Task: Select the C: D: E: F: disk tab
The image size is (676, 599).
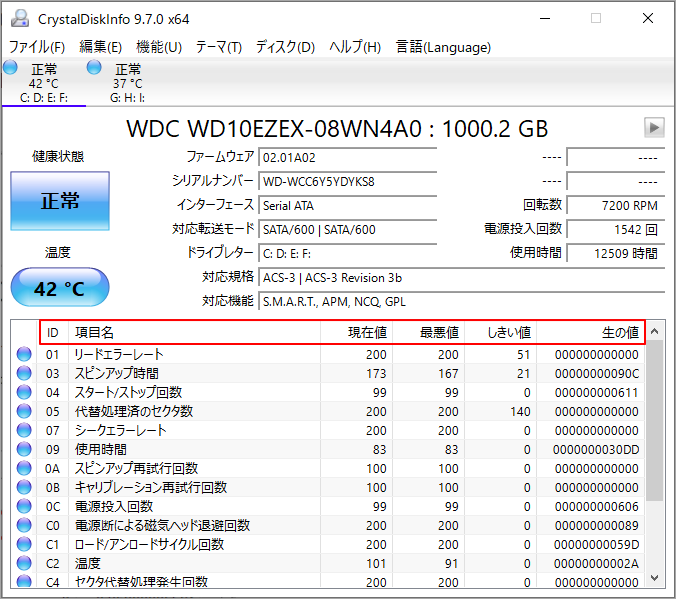Action: [x=44, y=82]
